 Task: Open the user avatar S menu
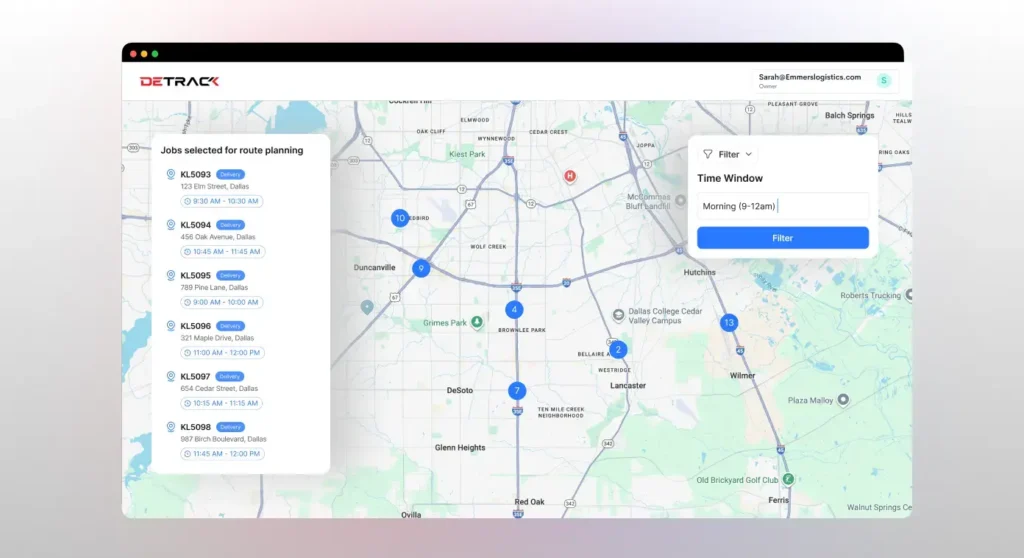pyautogui.click(x=884, y=80)
